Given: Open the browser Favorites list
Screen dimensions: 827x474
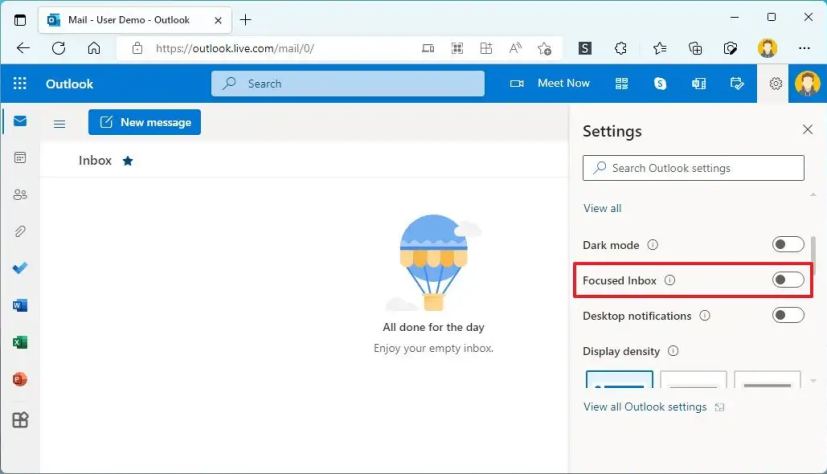Looking at the screenshot, I should [659, 49].
